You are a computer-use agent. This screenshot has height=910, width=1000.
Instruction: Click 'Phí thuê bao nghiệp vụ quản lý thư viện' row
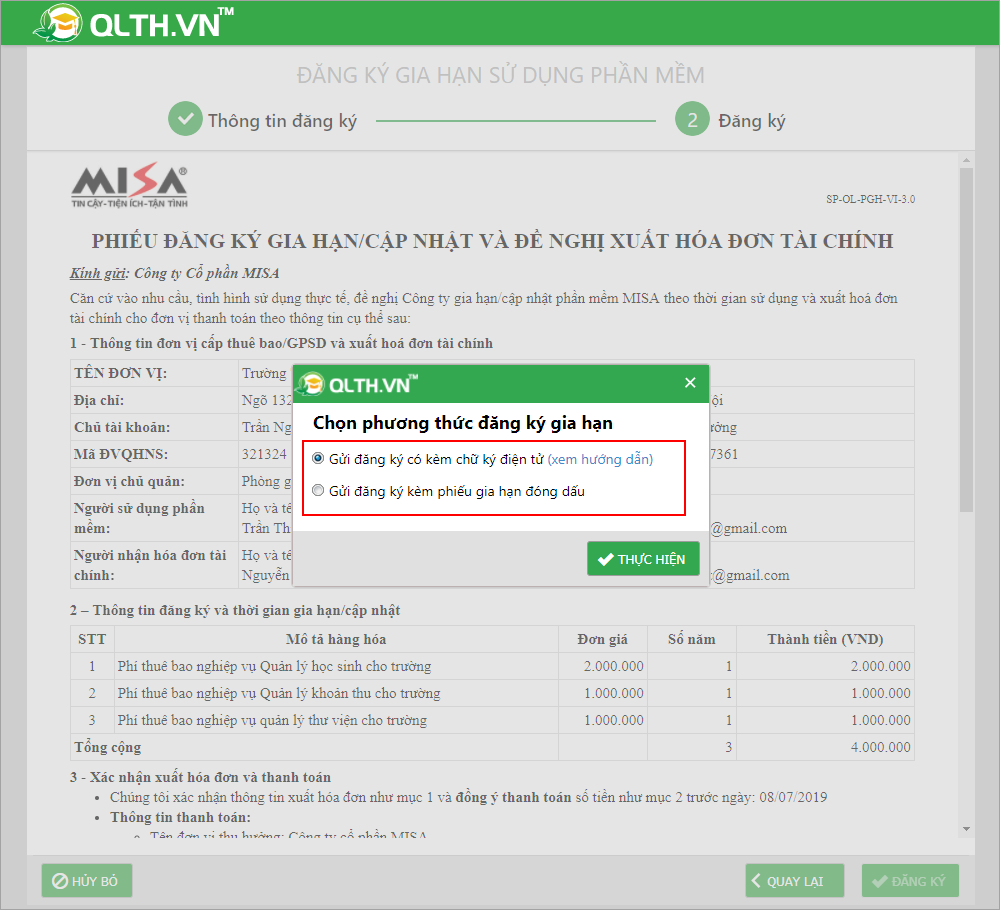(492, 720)
